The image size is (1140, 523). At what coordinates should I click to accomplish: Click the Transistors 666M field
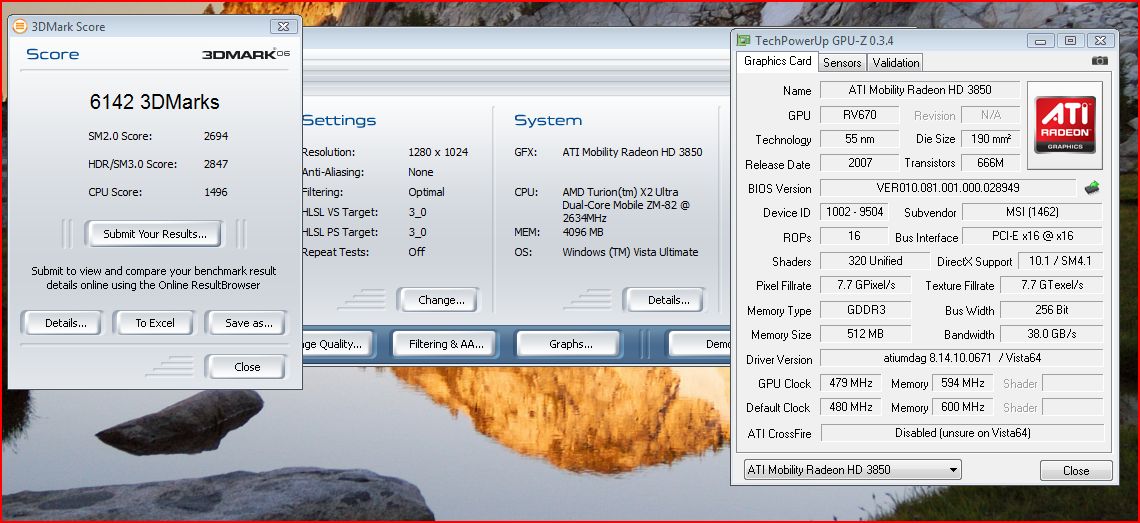point(990,163)
